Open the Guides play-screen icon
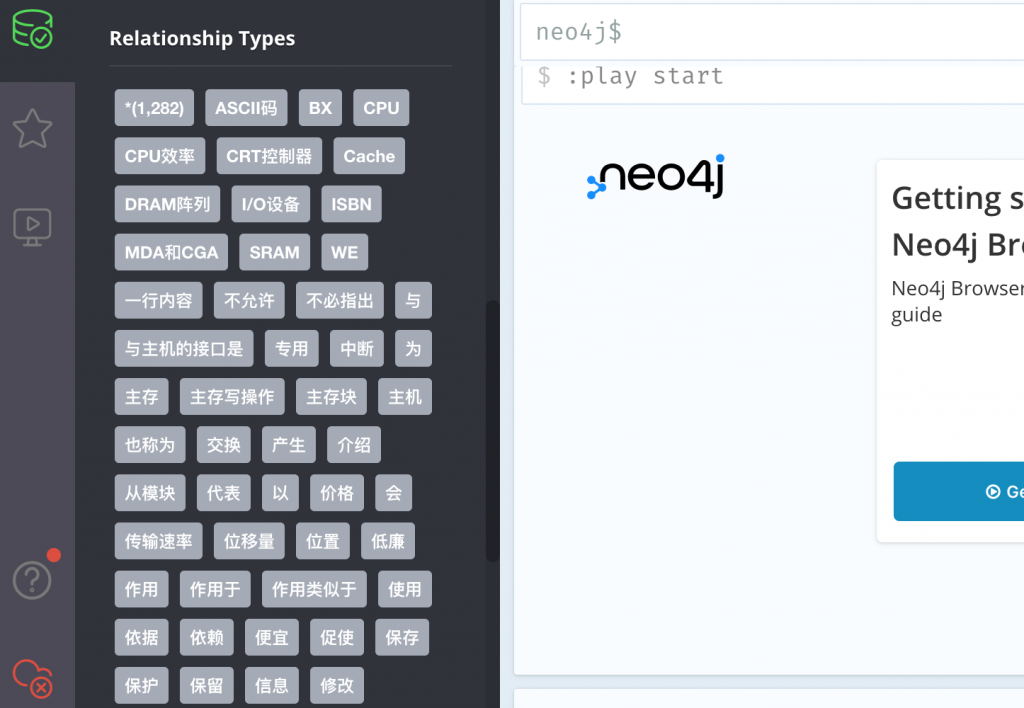 [32, 227]
